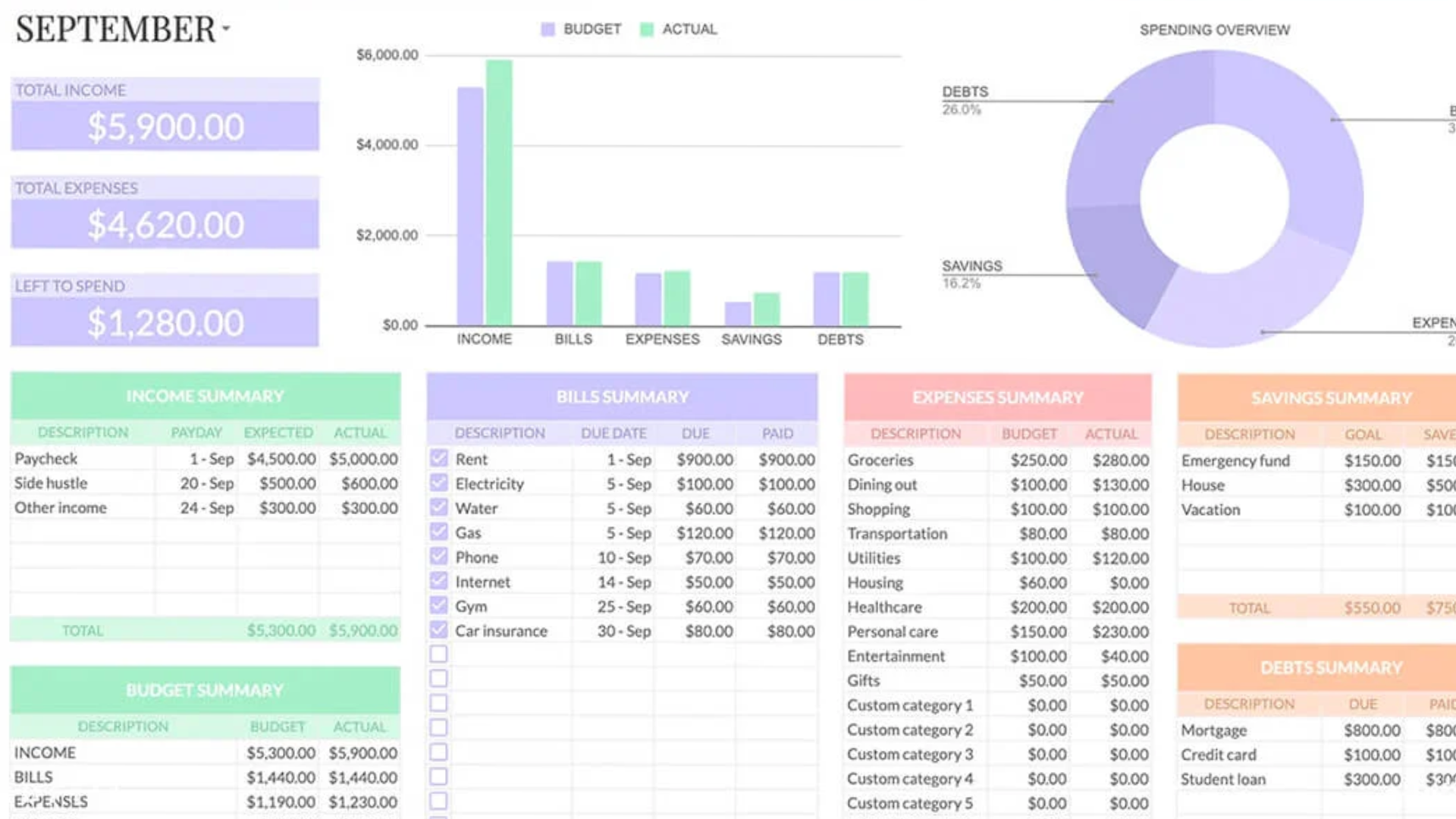Select the Emergency fund savings cell
The width and height of the screenshot is (1456, 819).
click(1249, 460)
